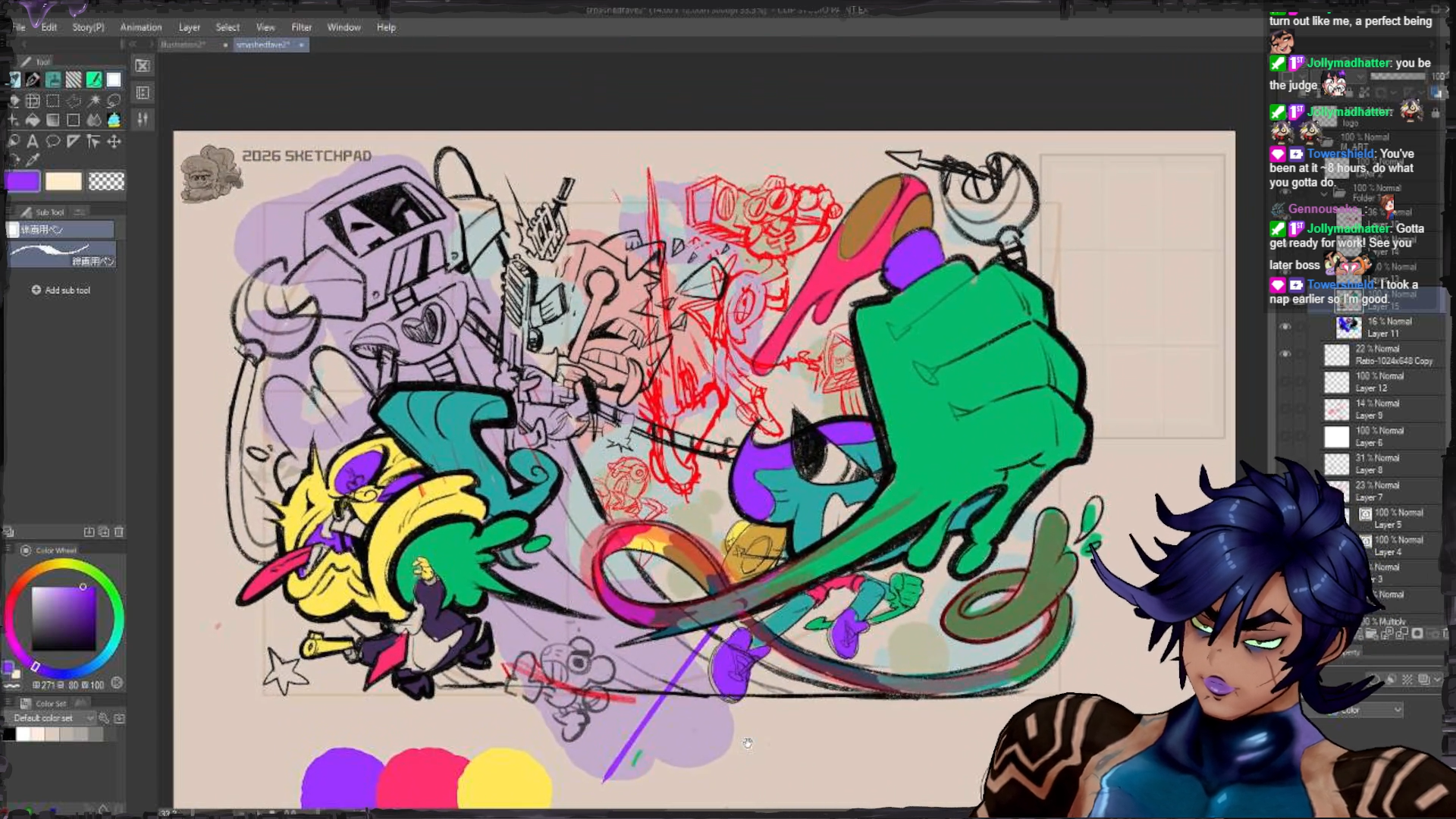Image resolution: width=1456 pixels, height=819 pixels.
Task: Click the trash icon in sub tool panel
Action: pyautogui.click(x=118, y=532)
